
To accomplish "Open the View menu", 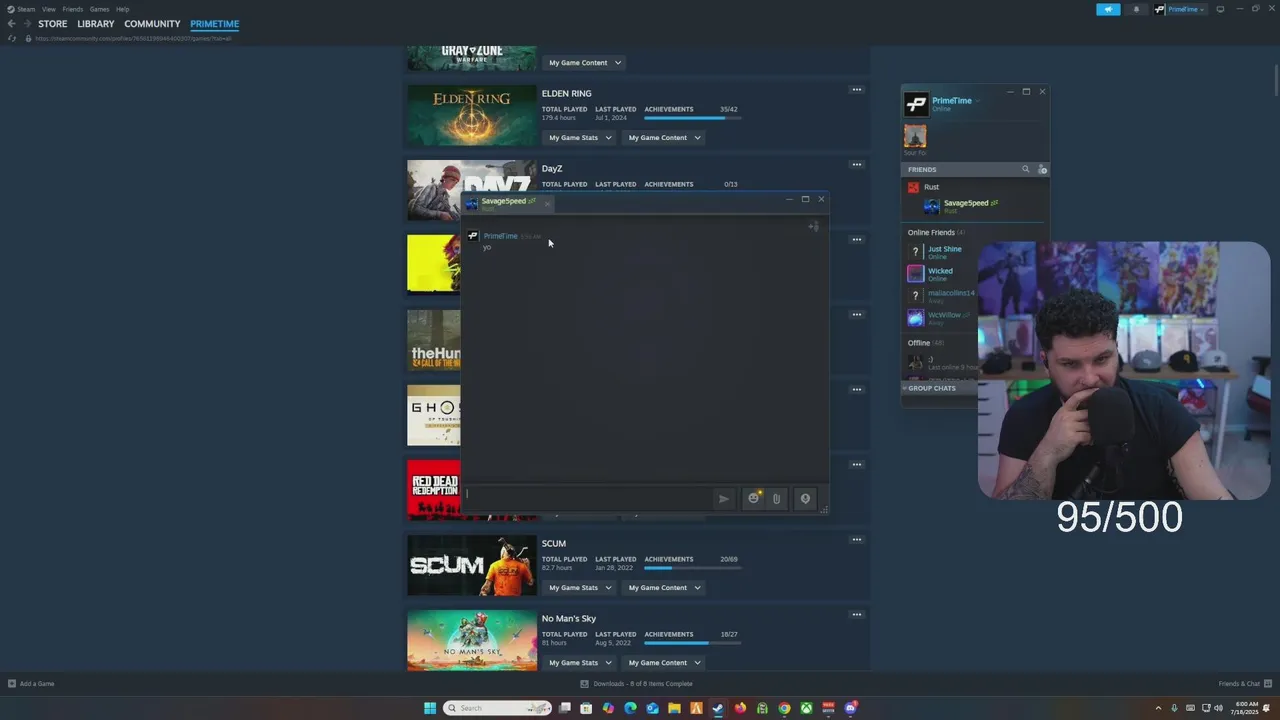I will click(48, 9).
